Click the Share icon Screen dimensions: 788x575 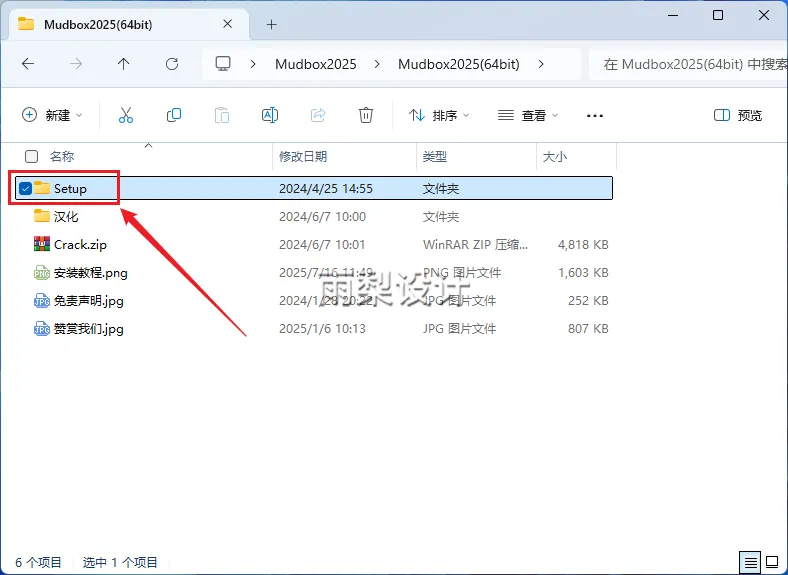click(x=318, y=115)
